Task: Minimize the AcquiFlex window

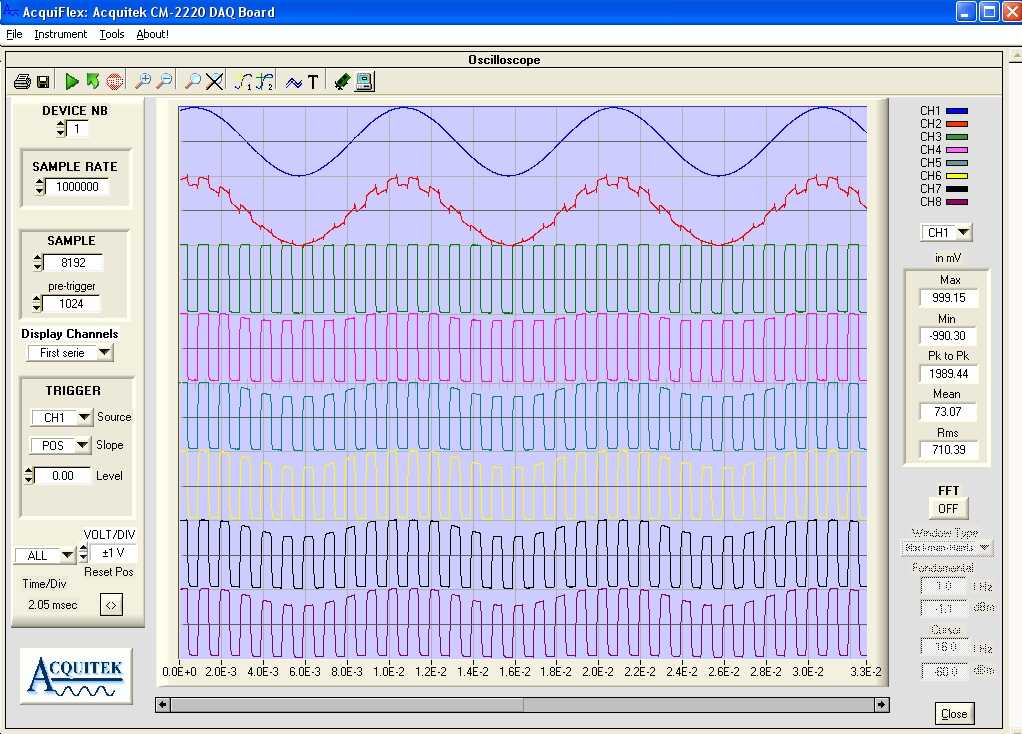Action: 966,12
